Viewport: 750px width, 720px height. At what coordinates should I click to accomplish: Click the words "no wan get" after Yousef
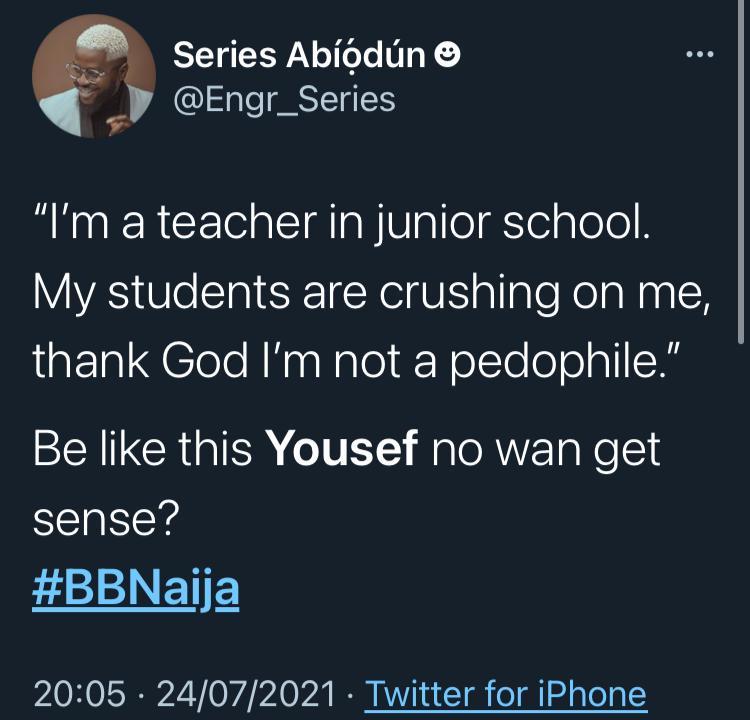pos(546,450)
